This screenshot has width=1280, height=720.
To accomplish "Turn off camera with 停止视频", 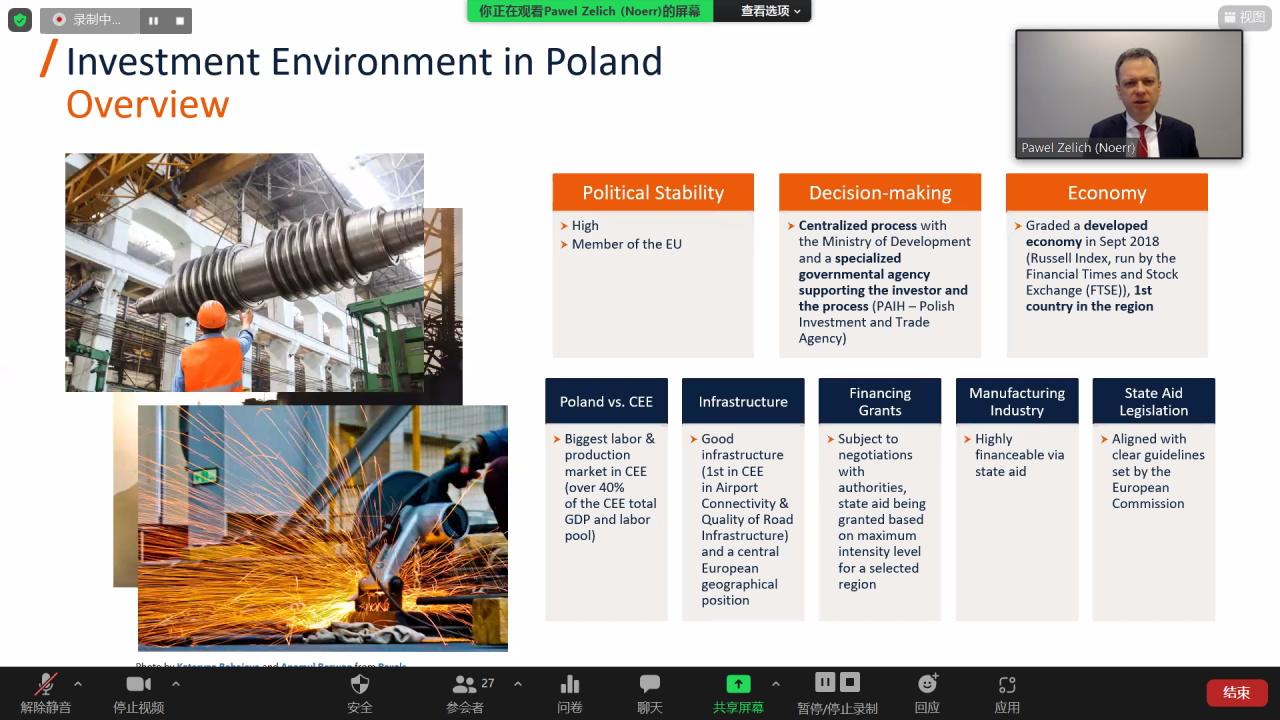I will [x=138, y=692].
